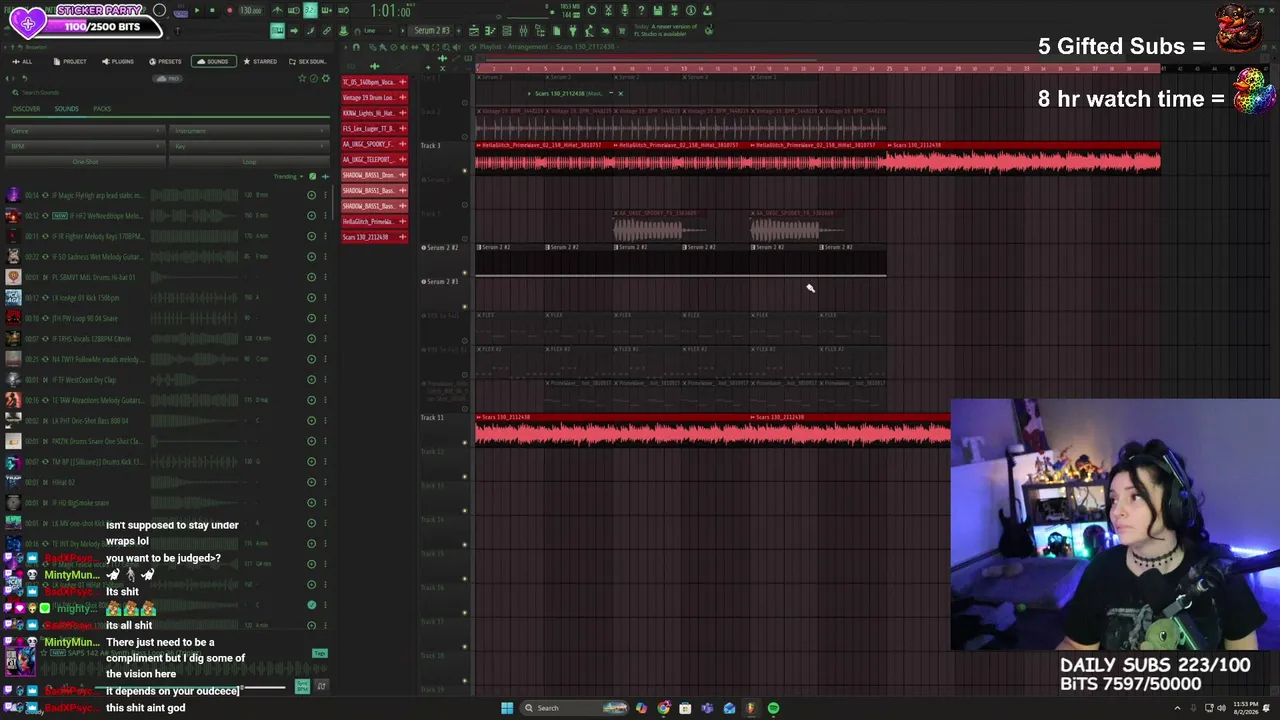This screenshot has width=1280, height=720.
Task: Toggle mute switch for Track 3
Action: tap(464, 171)
